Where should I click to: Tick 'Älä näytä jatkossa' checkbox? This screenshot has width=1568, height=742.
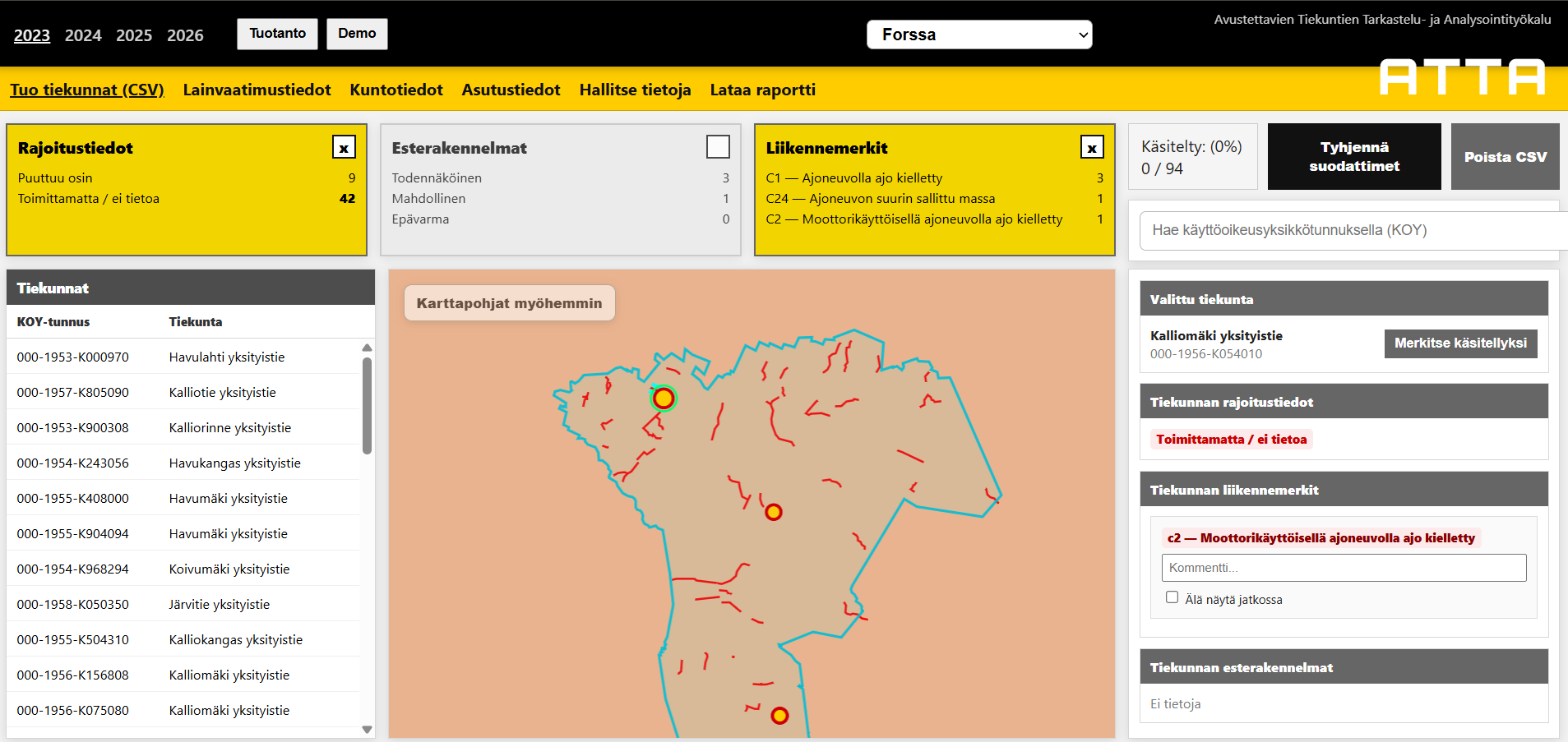(x=1172, y=597)
